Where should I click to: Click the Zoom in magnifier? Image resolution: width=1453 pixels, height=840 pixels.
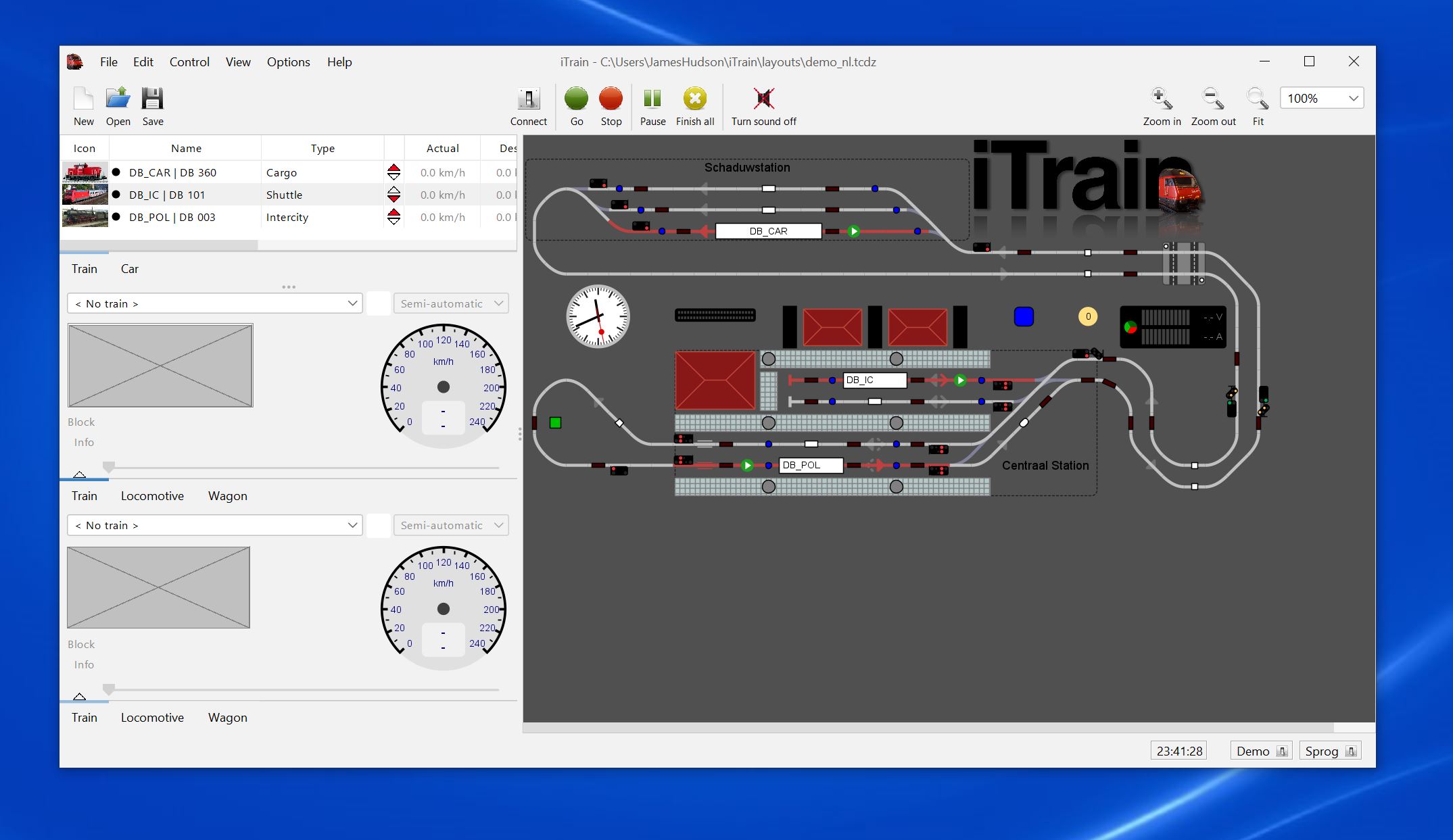[1162, 99]
